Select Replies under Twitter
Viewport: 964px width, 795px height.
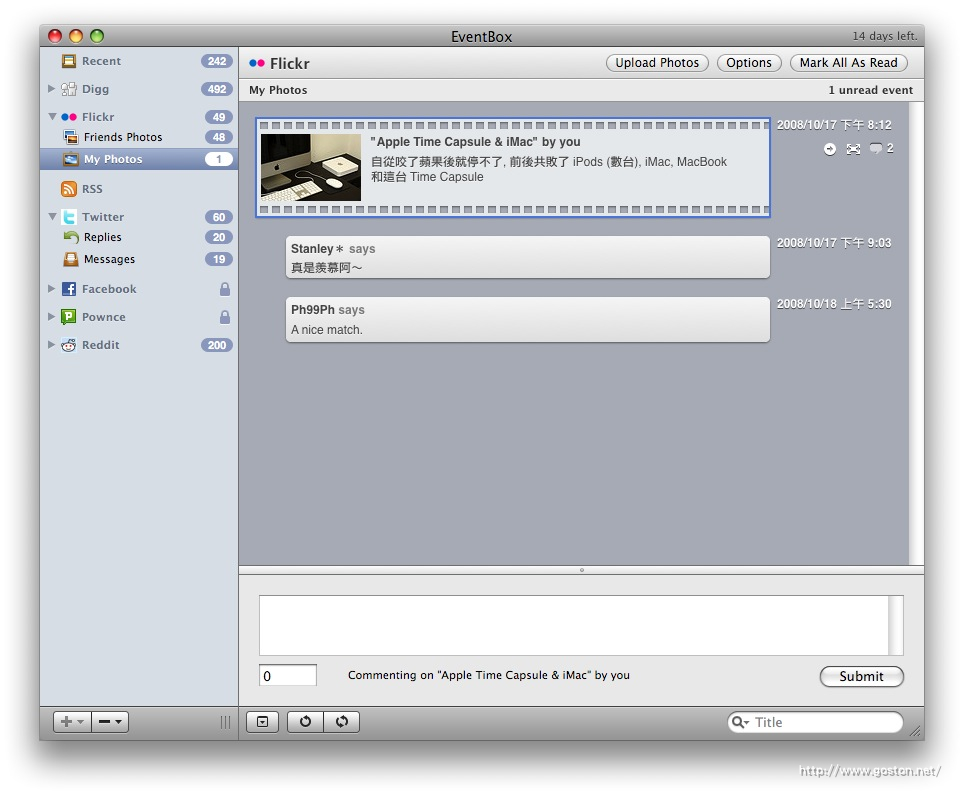click(x=139, y=237)
